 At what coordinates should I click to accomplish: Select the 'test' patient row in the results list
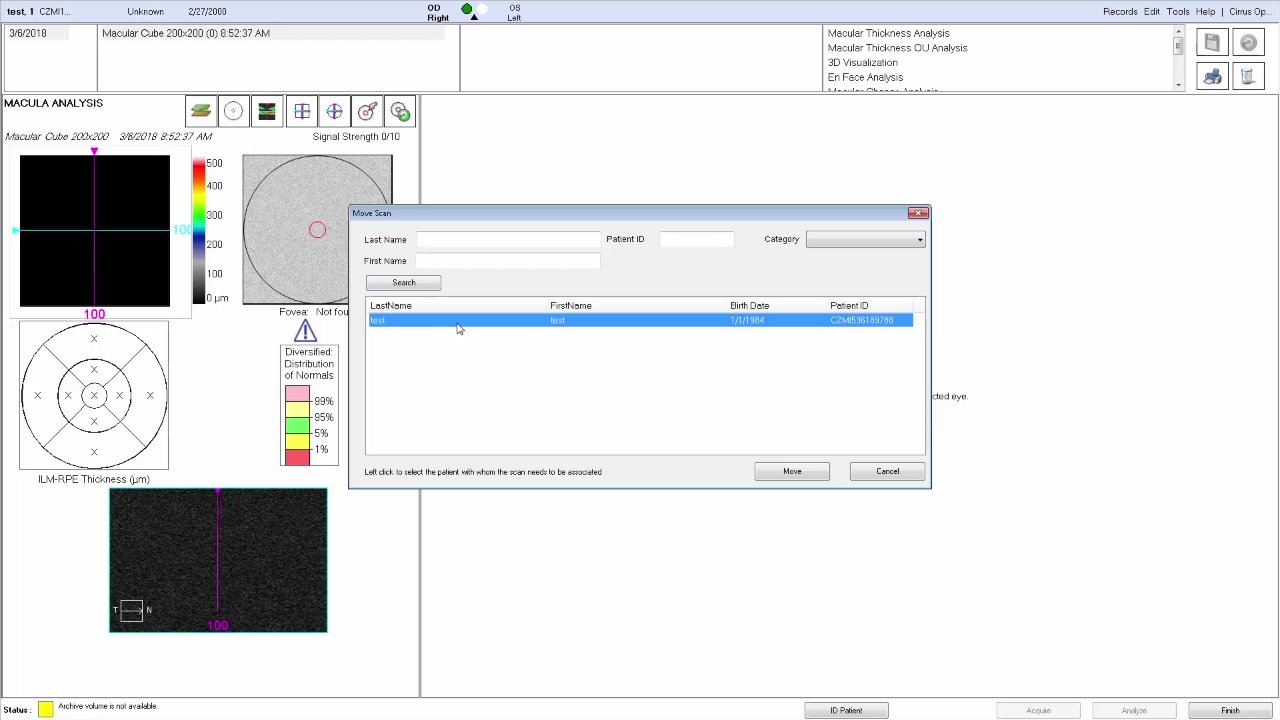(640, 320)
